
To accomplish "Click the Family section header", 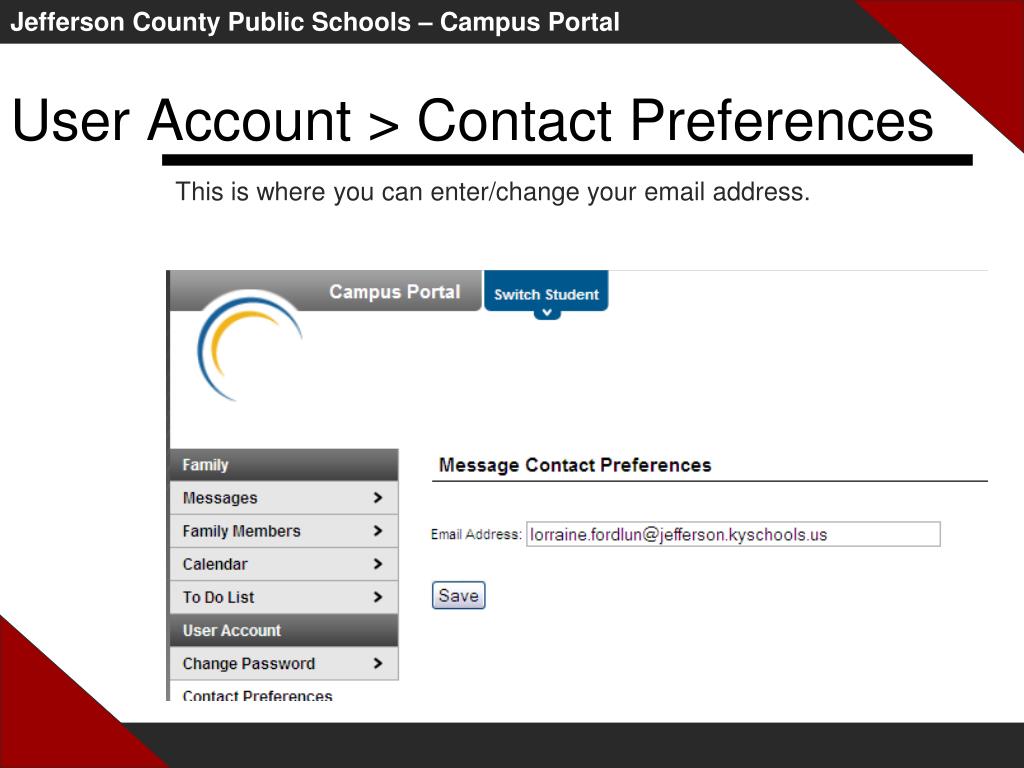I will [x=284, y=465].
